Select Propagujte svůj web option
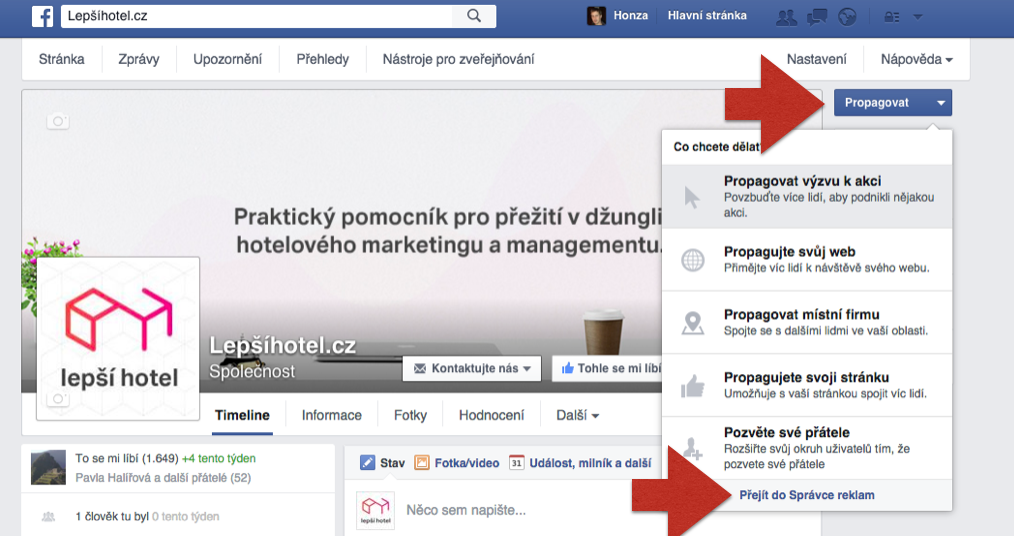The width and height of the screenshot is (1014, 536). click(807, 259)
